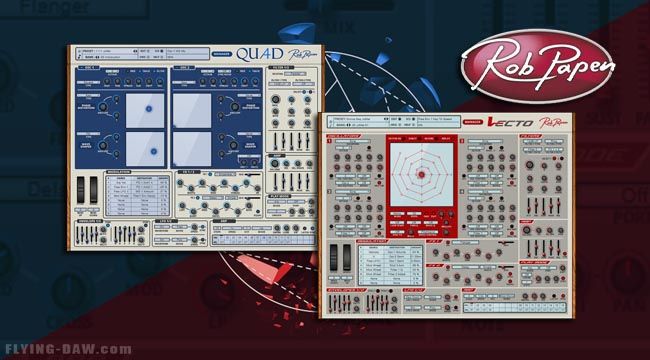Click the QUAD logo title
The width and height of the screenshot is (650, 360).
[260, 54]
